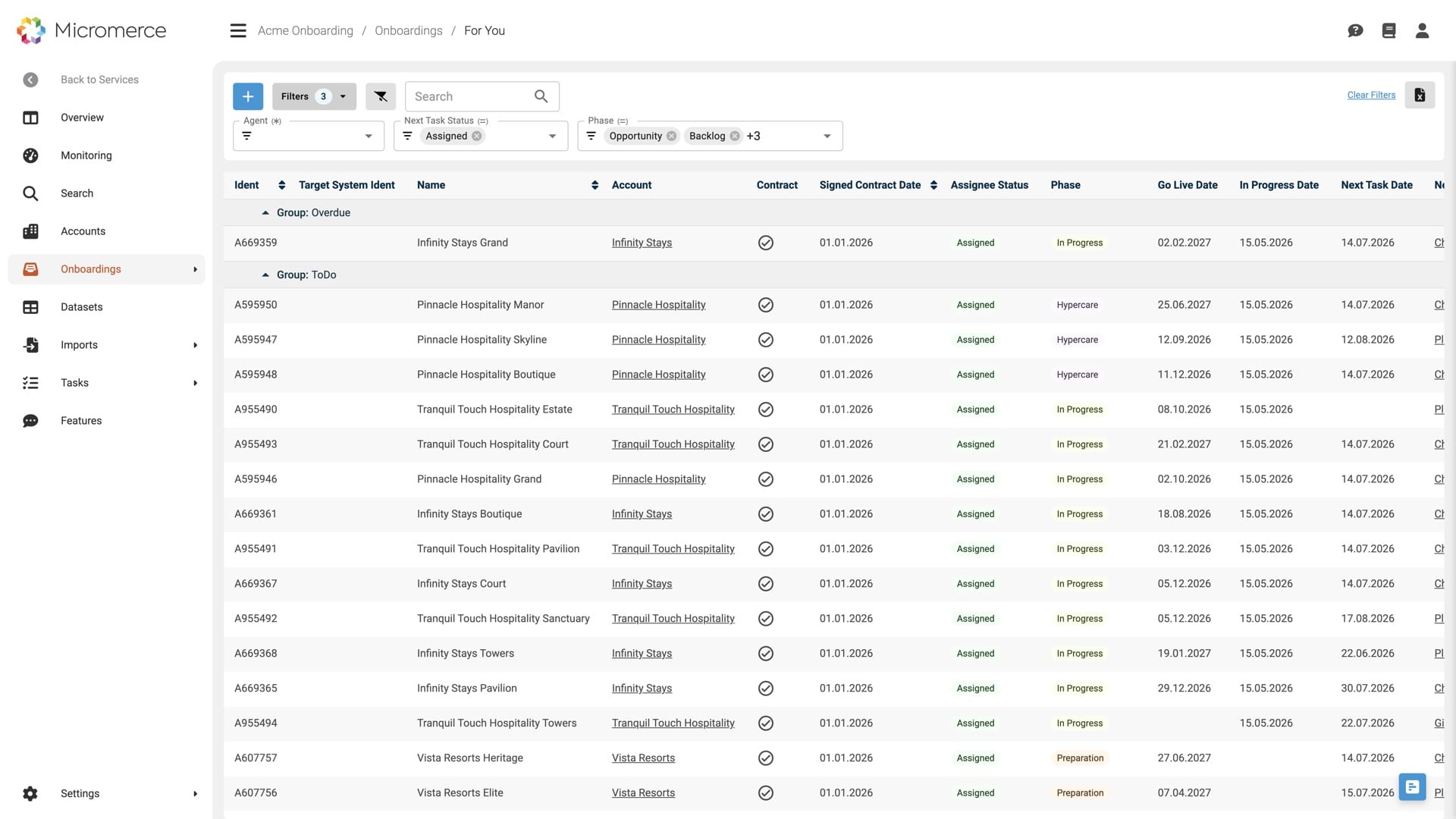Click the Micromerce logo
This screenshot has width=1456, height=819.
pos(91,30)
